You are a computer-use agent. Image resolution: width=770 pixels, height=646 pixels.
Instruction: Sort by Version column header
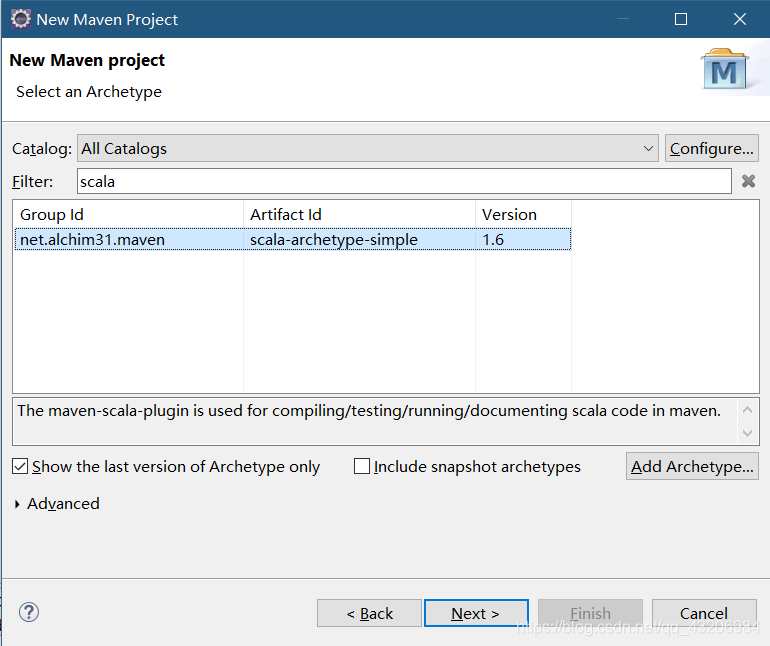coord(523,215)
